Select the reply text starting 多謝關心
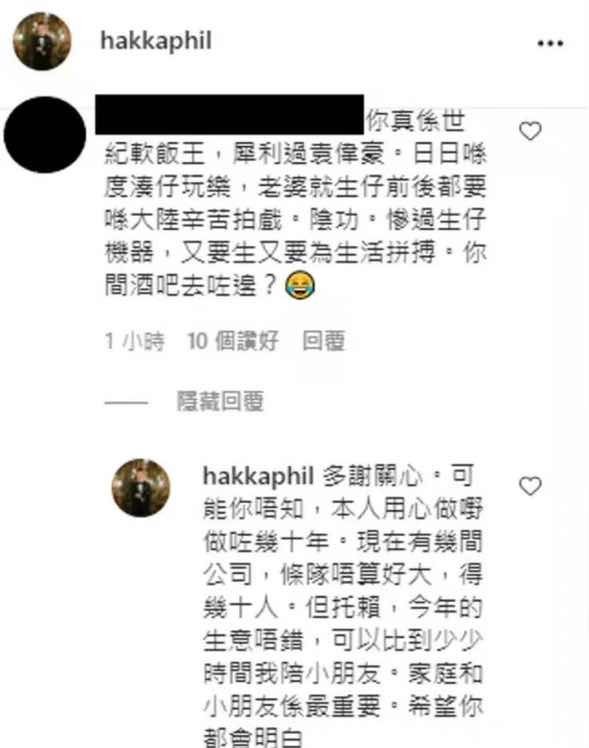Screen dimensions: 589x748 point(343,606)
